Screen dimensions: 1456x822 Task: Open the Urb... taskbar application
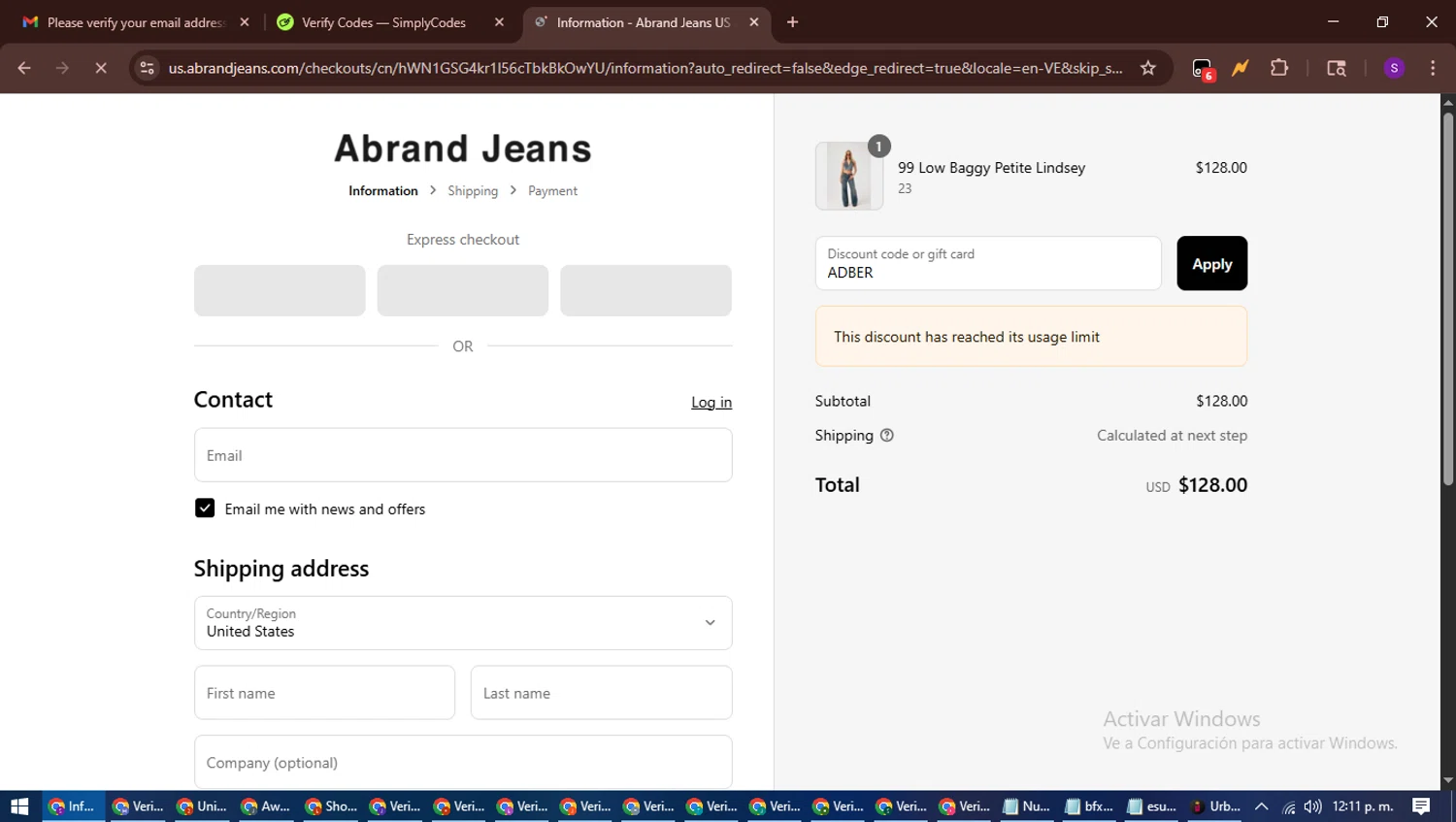pos(1215,806)
